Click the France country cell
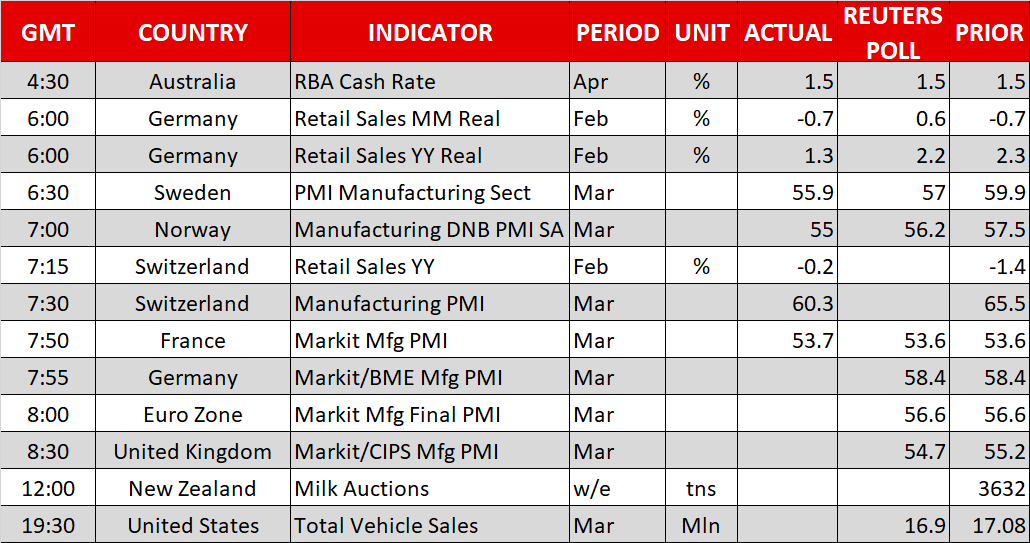The image size is (1030, 543). click(193, 341)
